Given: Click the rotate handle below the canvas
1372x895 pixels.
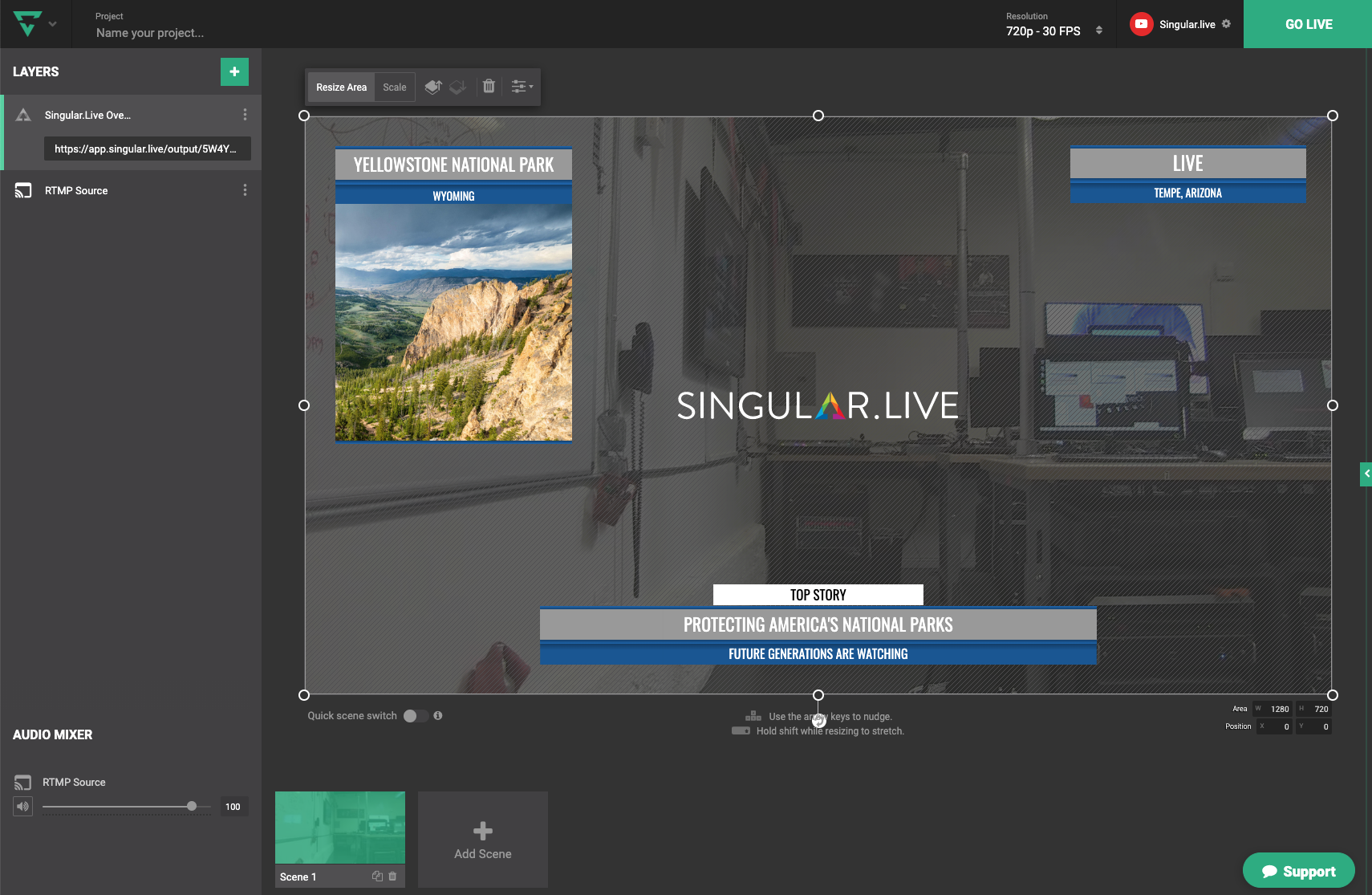Looking at the screenshot, I should click(819, 721).
